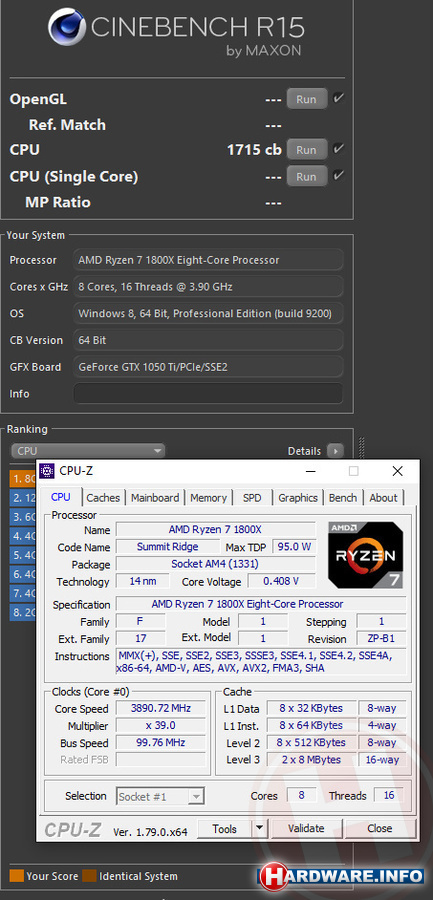433x900 pixels.
Task: Open the Mainboard tab
Action: pos(155,498)
